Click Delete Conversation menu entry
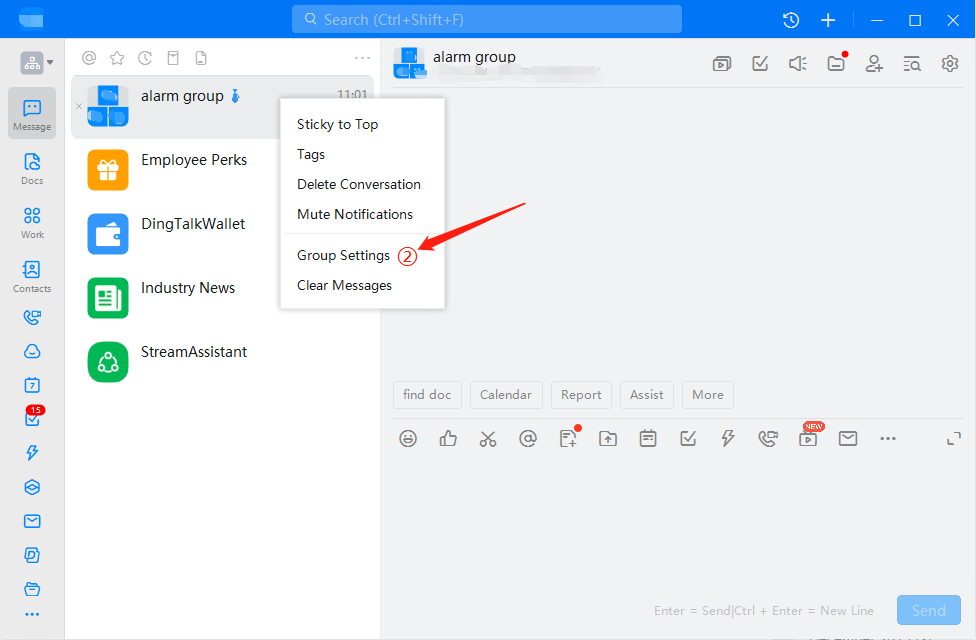This screenshot has width=976, height=640. (358, 184)
